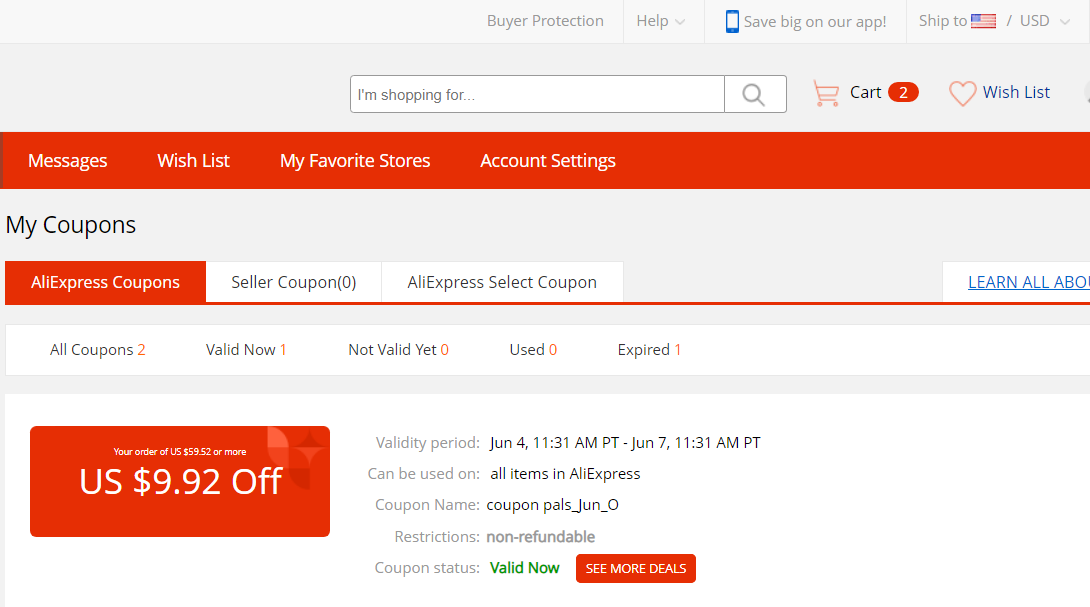Click the SEE MORE DEALS button
Viewport: 1090px width, 607px height.
pos(635,568)
